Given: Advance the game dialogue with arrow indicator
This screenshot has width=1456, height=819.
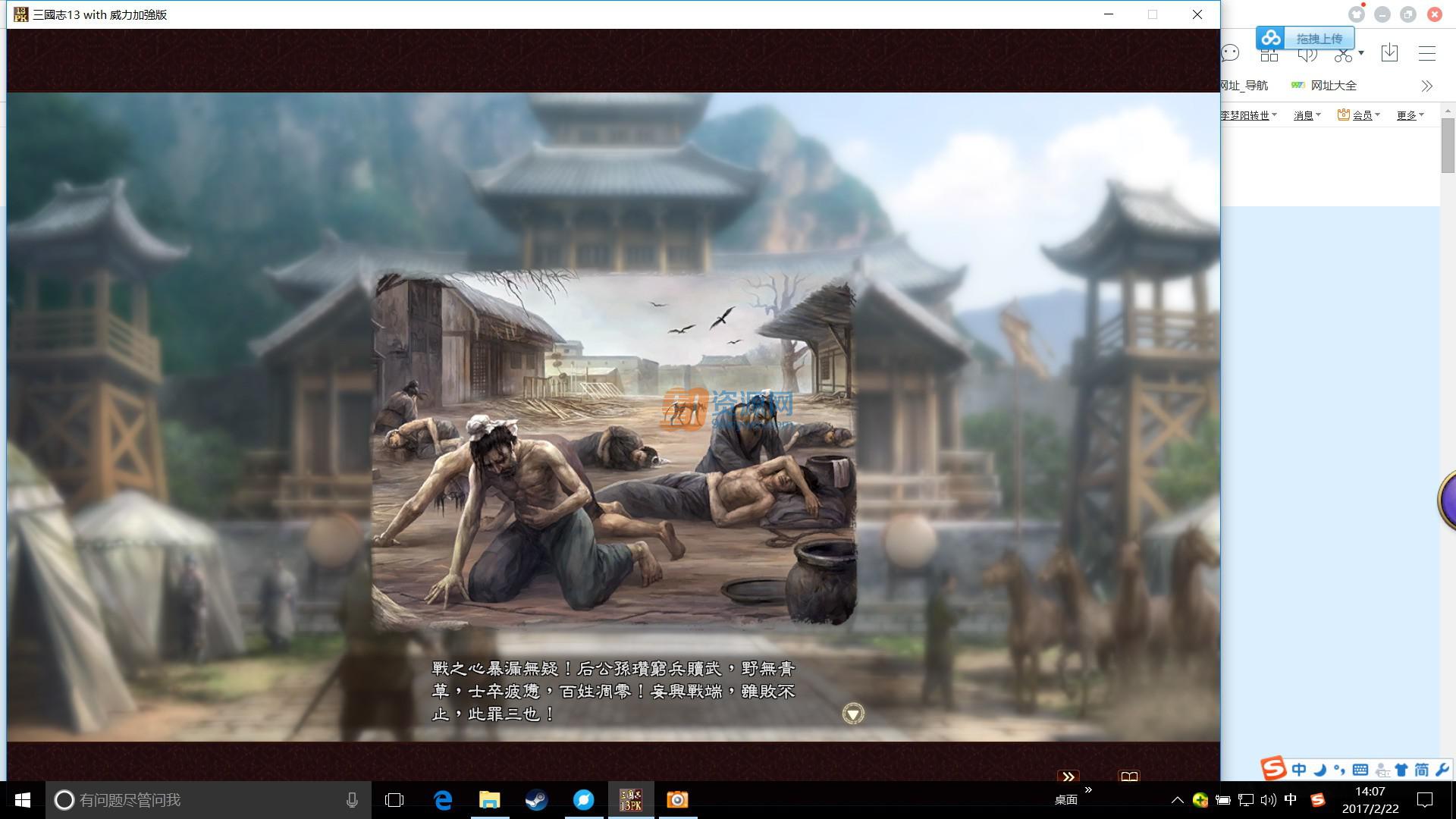Looking at the screenshot, I should (853, 714).
